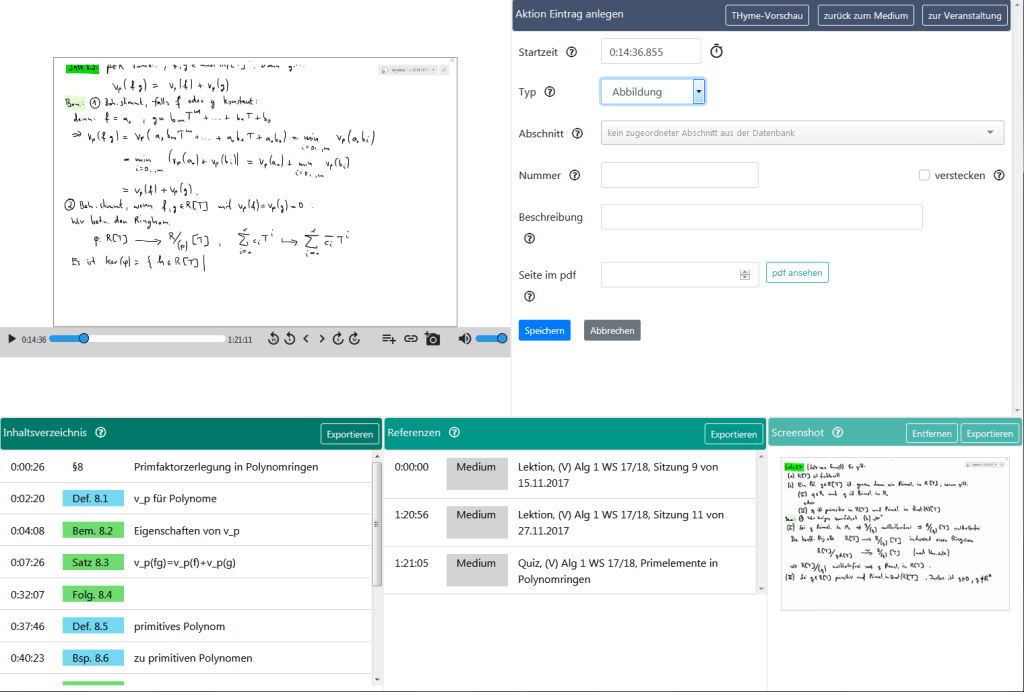
Task: Click the add-to-list entry icon
Action: (389, 339)
